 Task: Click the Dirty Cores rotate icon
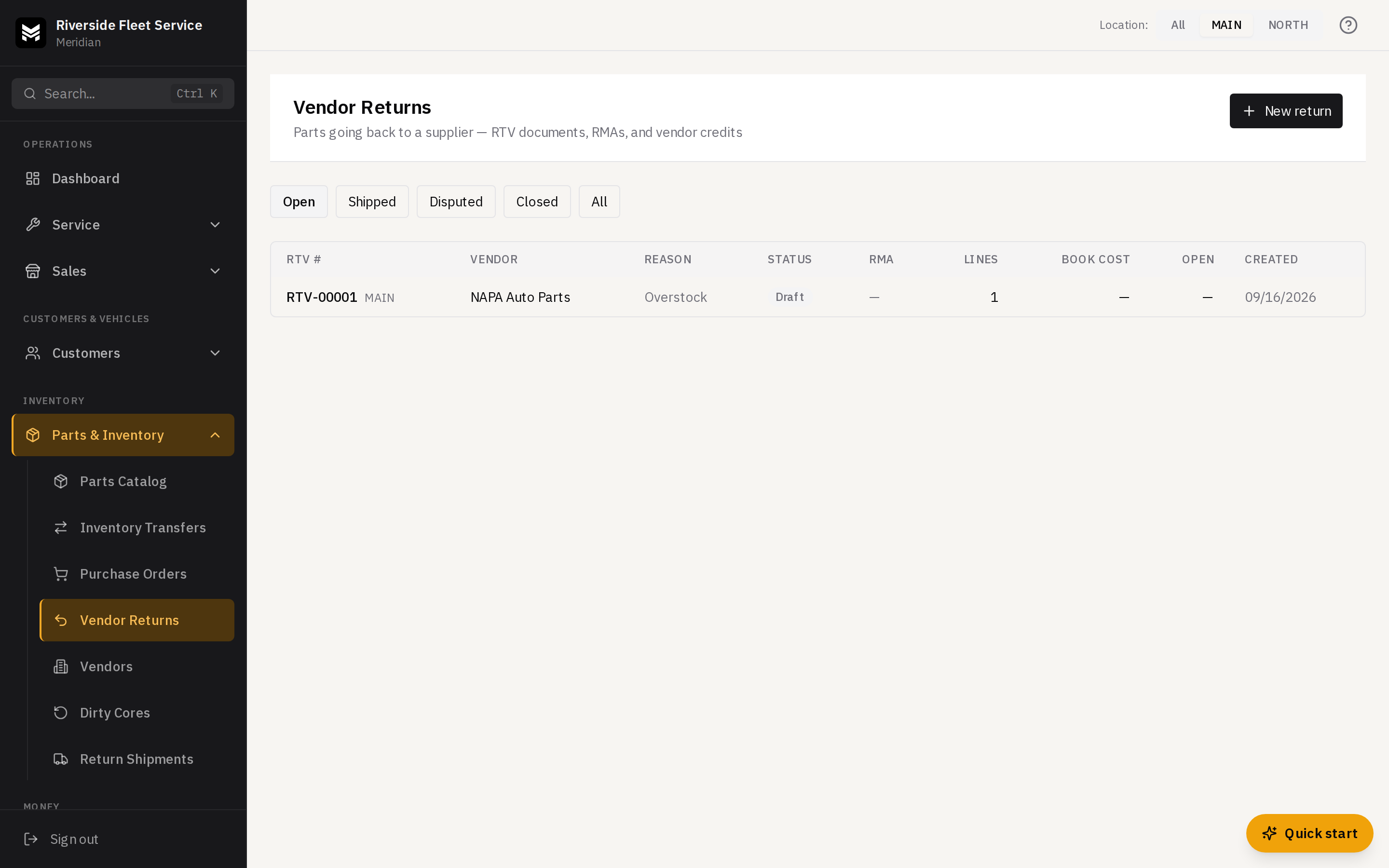click(61, 712)
